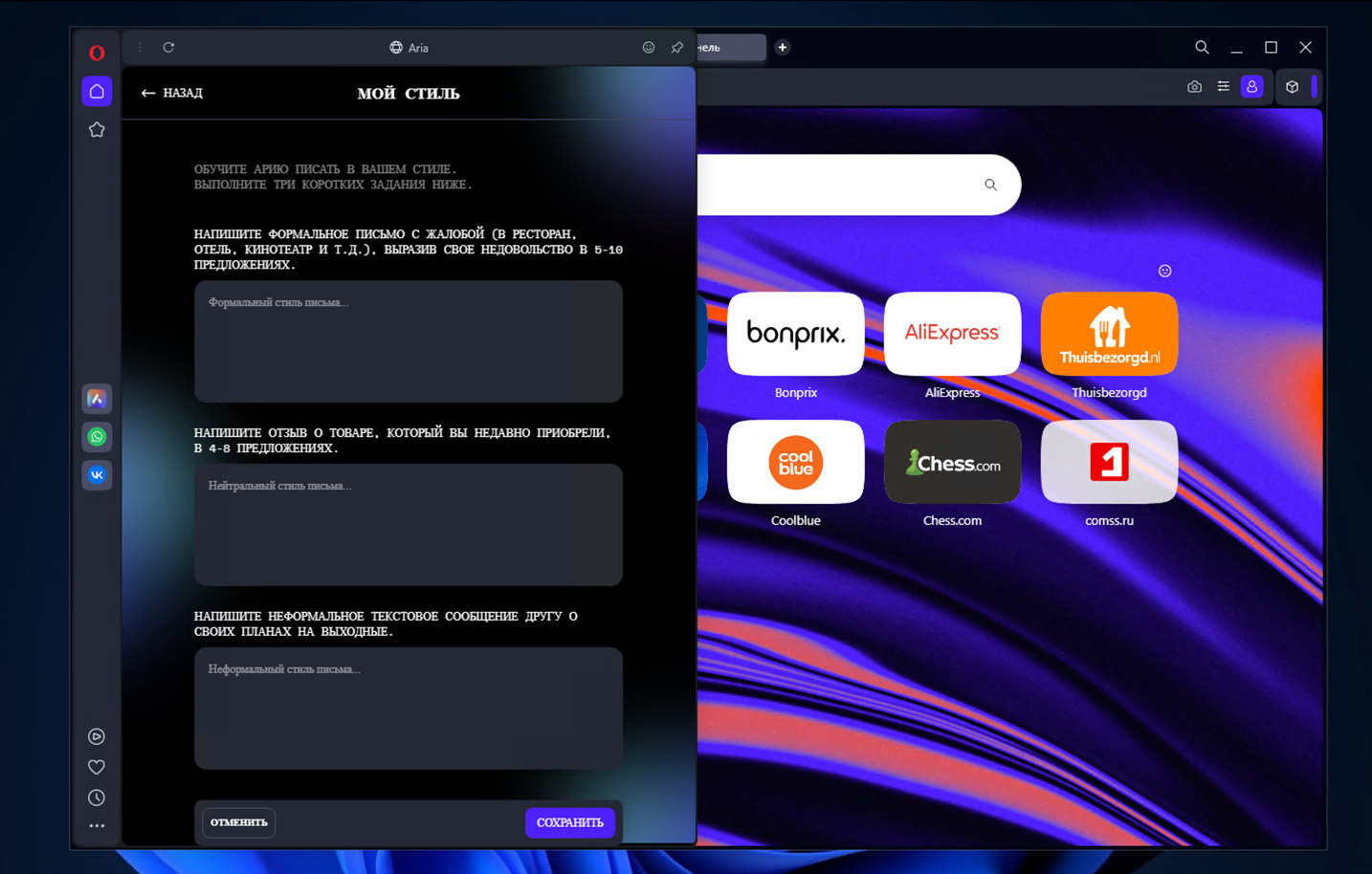The height and width of the screenshot is (874, 1372).
Task: Open a new tab with plus button
Action: [x=783, y=47]
